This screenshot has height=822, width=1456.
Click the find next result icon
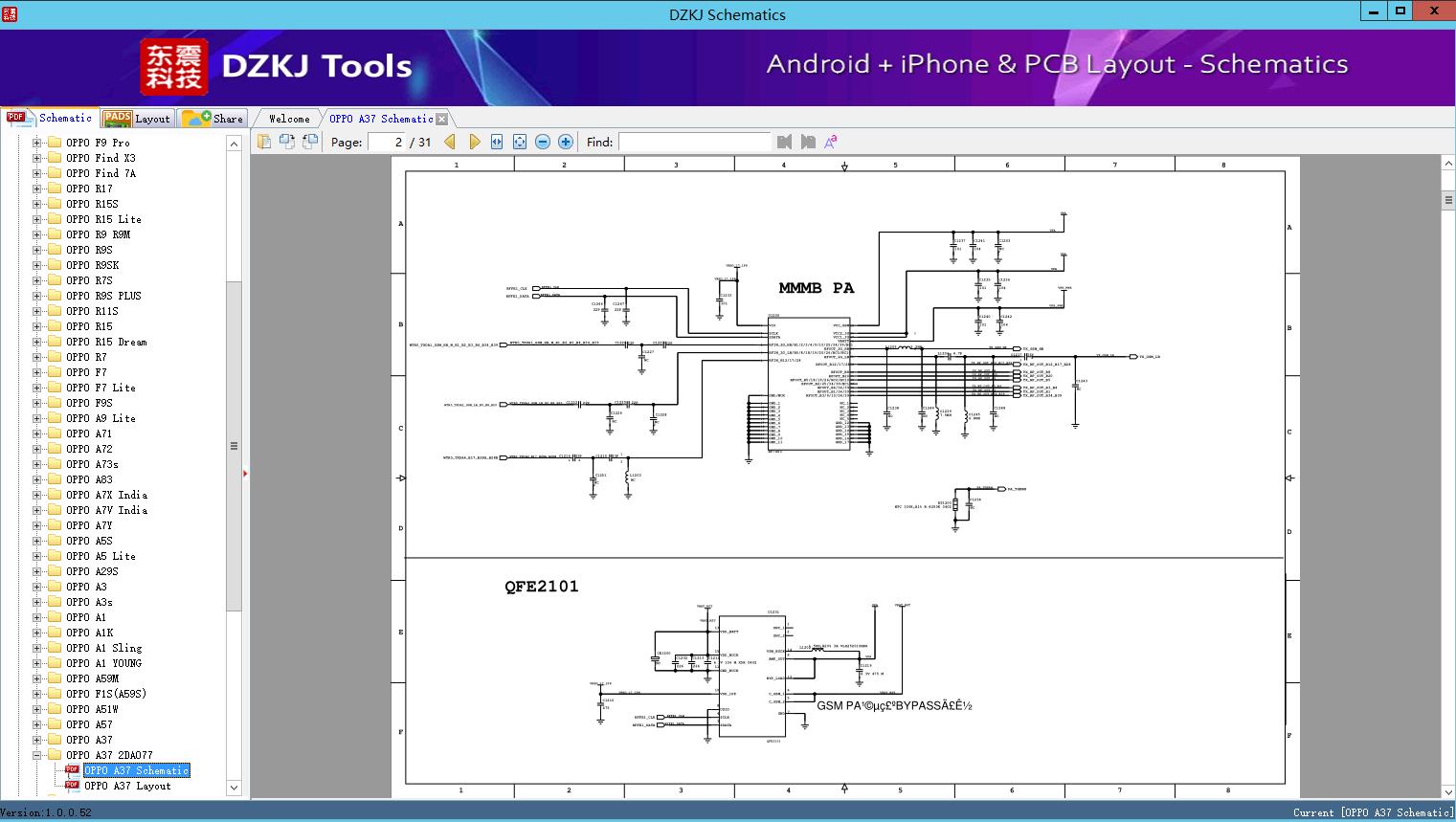point(805,141)
